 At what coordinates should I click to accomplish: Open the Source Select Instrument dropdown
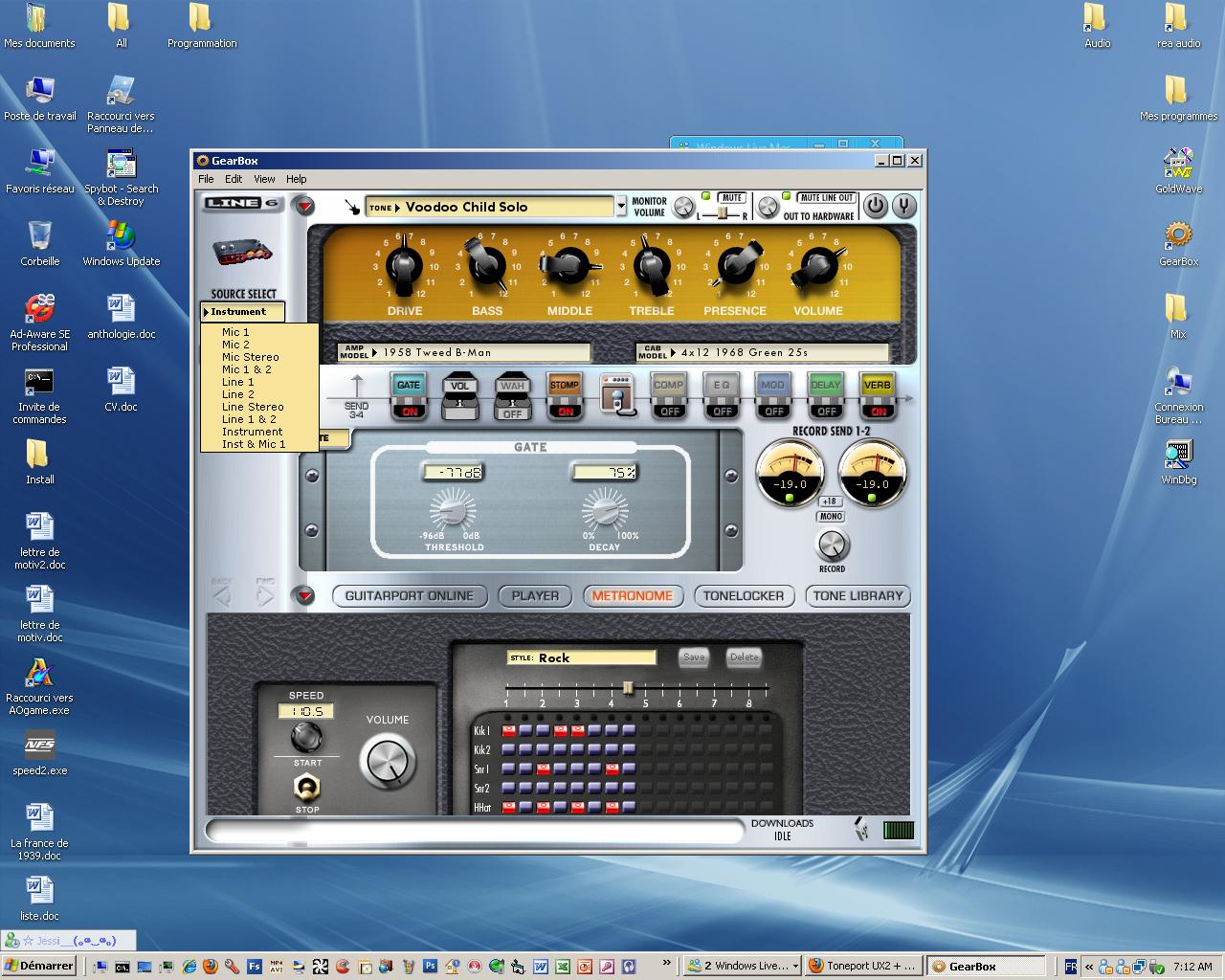tap(242, 312)
